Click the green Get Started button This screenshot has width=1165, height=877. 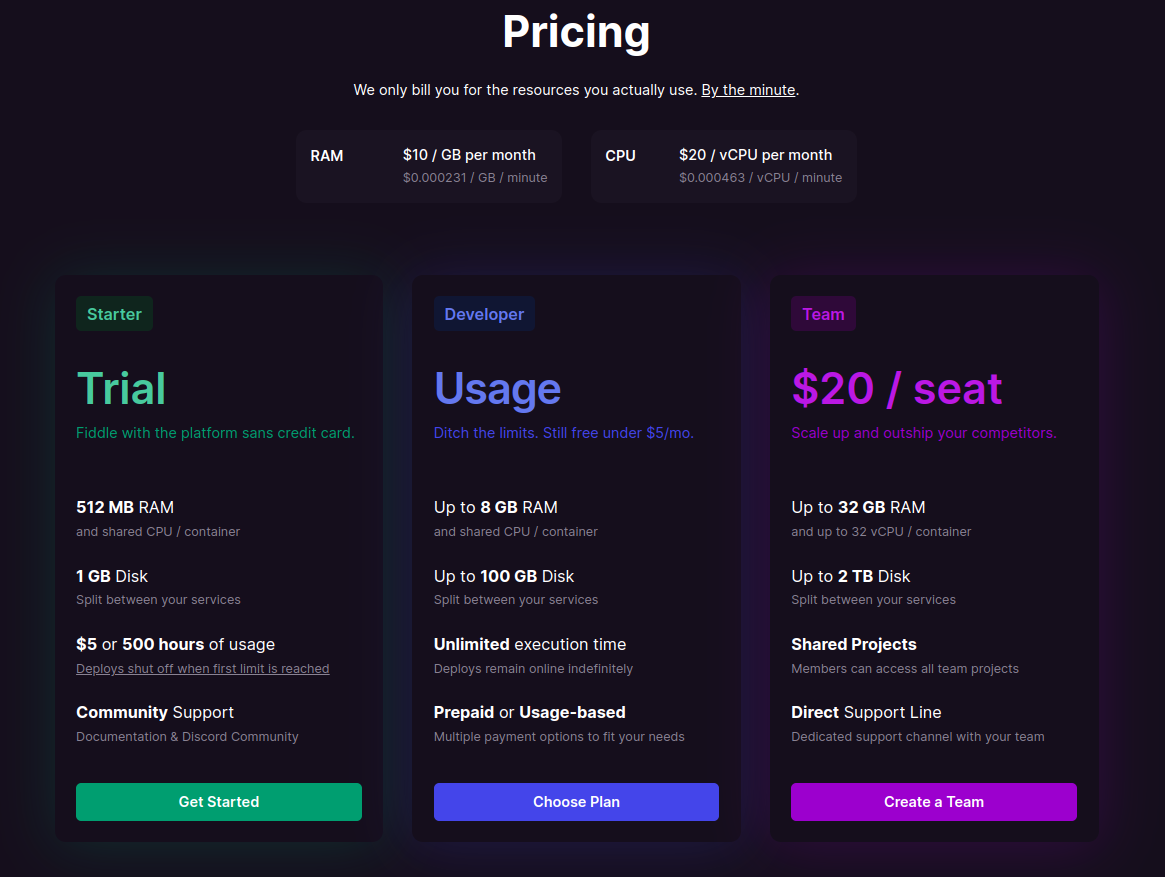(x=218, y=802)
